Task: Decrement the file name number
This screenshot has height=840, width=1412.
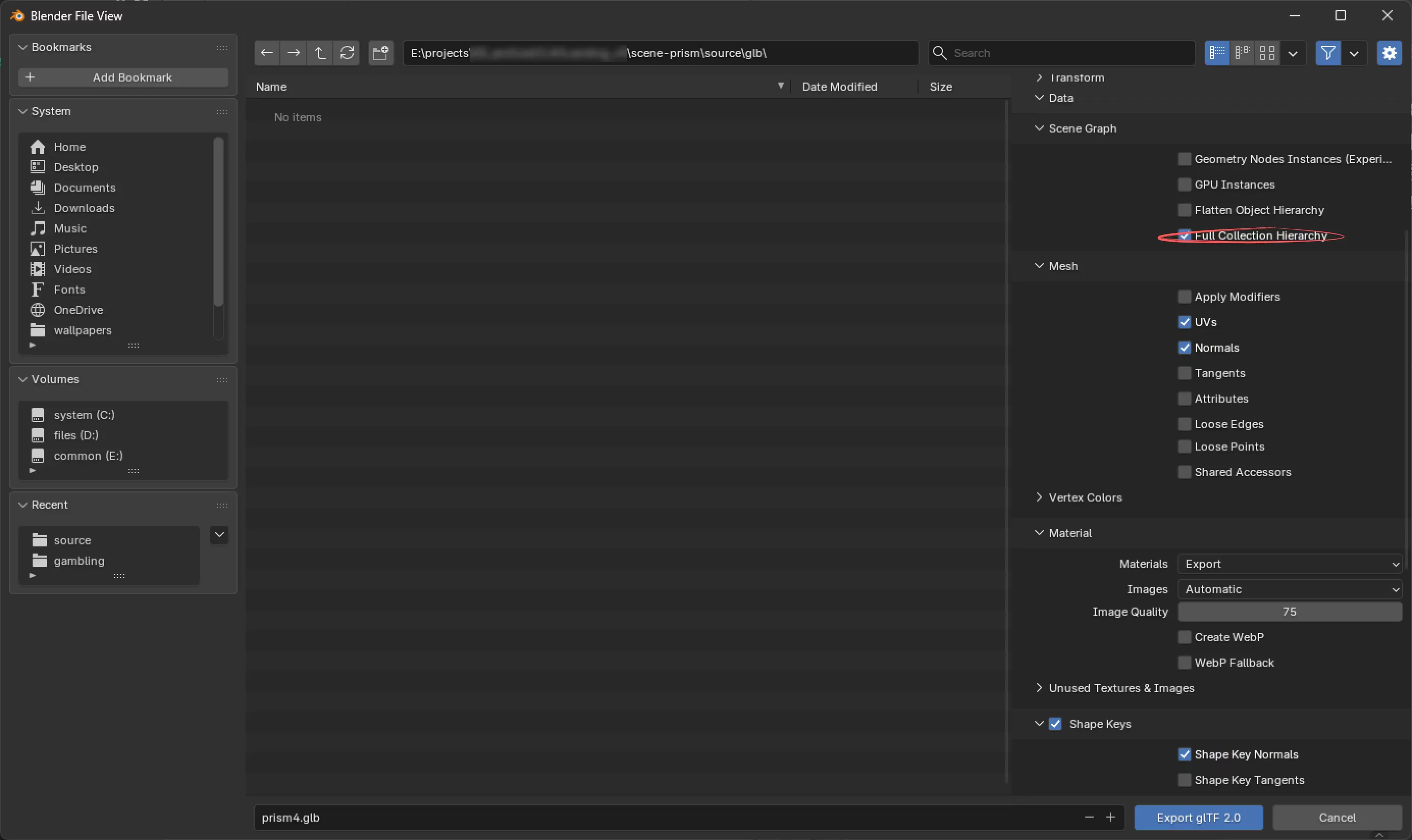Action: [x=1089, y=818]
